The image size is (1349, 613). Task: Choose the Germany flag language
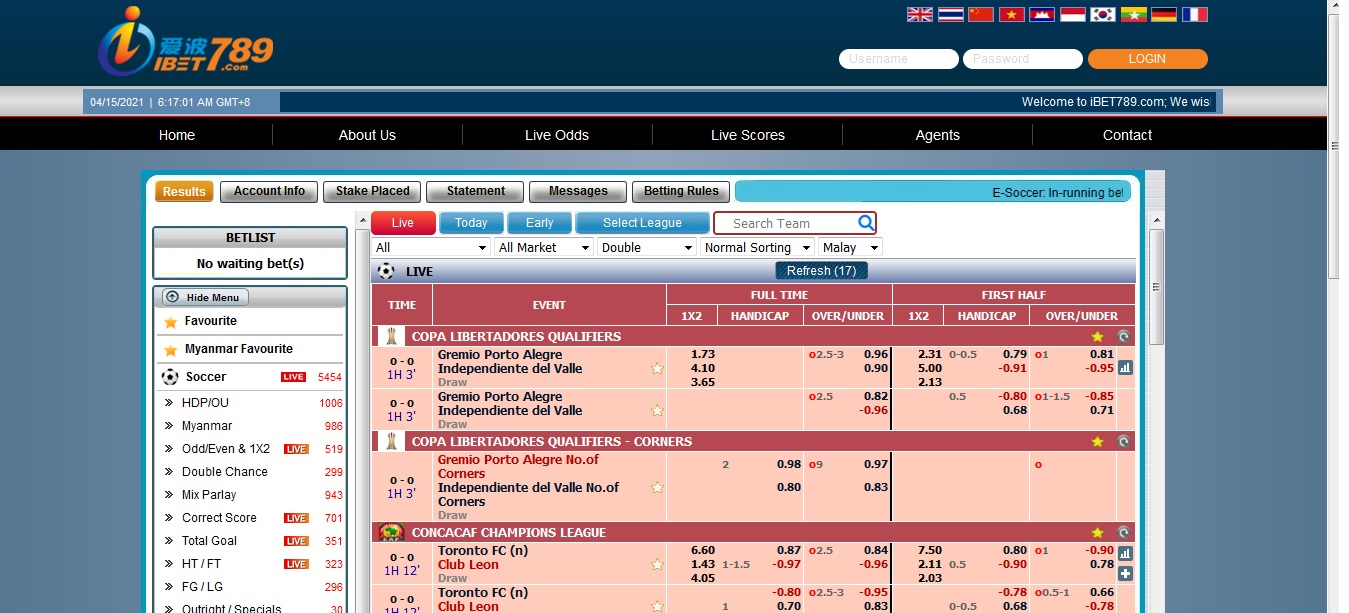(x=1164, y=14)
